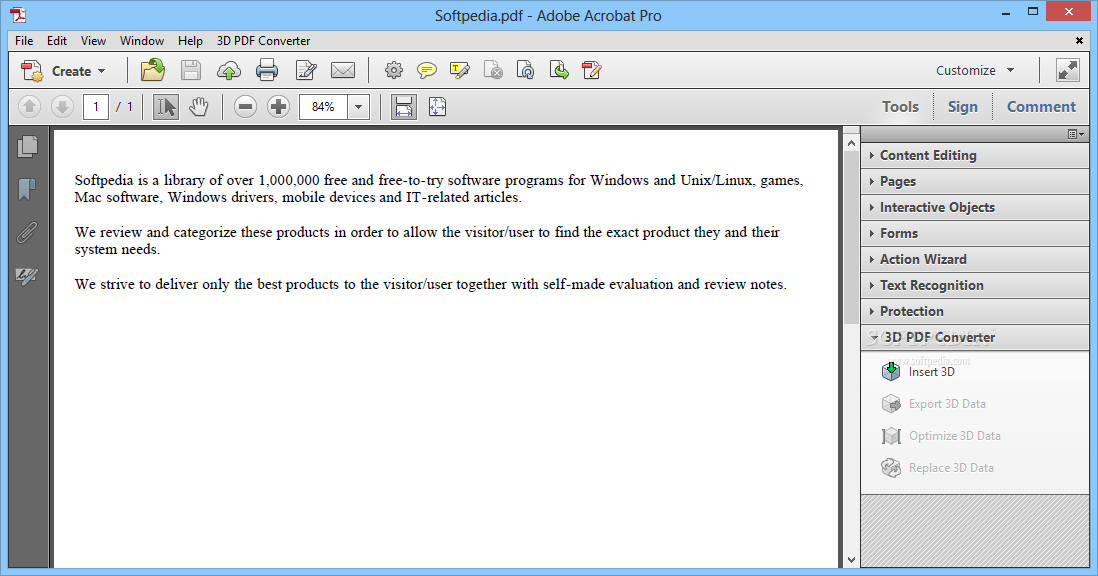Viewport: 1098px width, 576px height.
Task: Open Signatures navigation panel
Action: [x=27, y=276]
